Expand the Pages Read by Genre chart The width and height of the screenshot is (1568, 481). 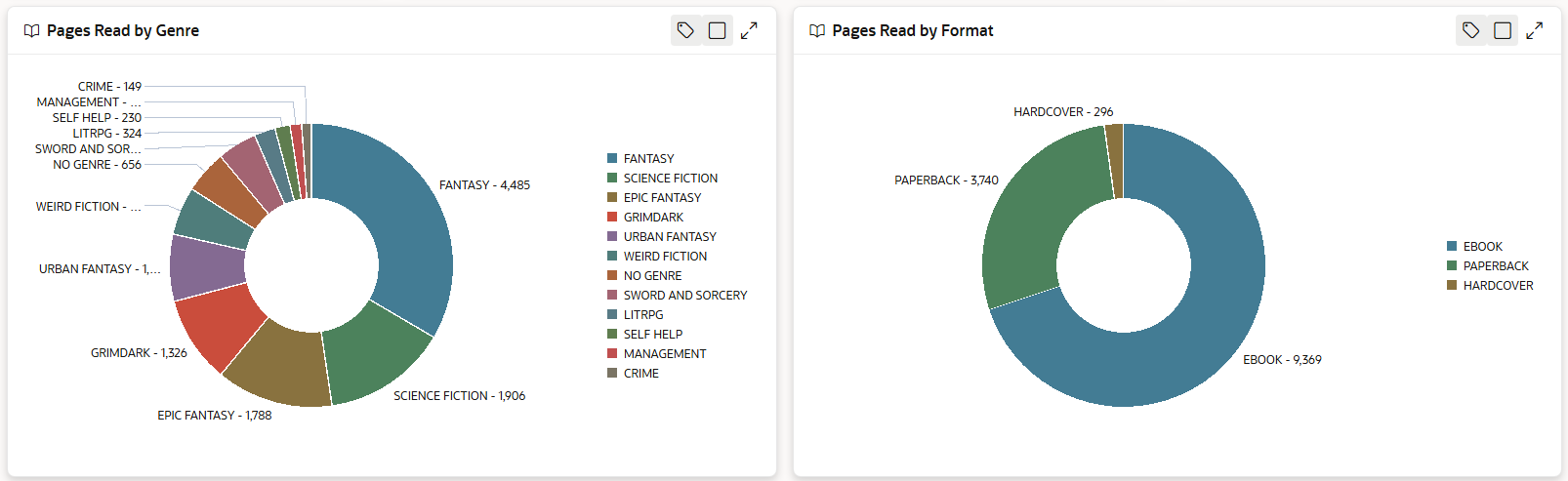749,30
